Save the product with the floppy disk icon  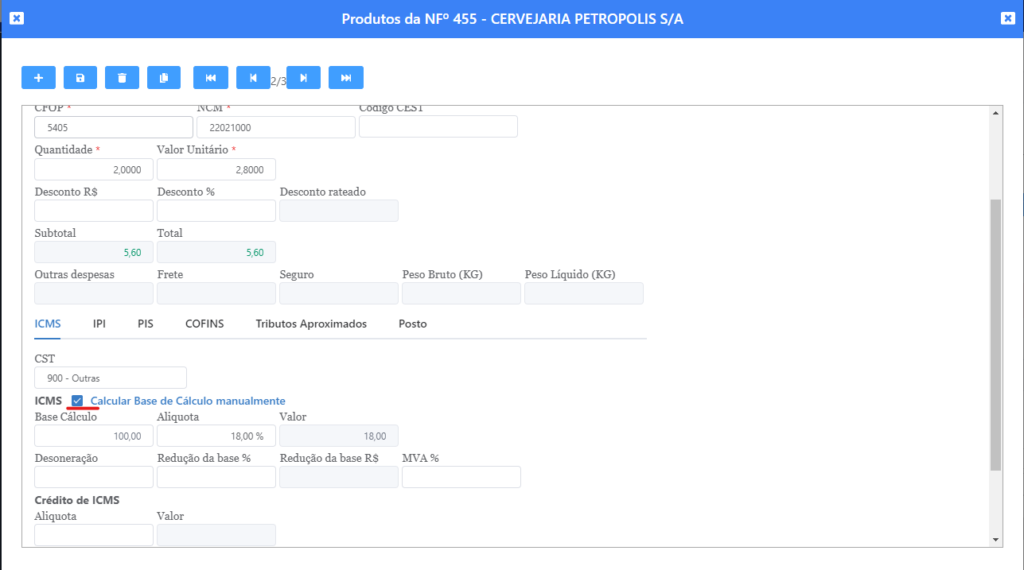click(x=80, y=78)
